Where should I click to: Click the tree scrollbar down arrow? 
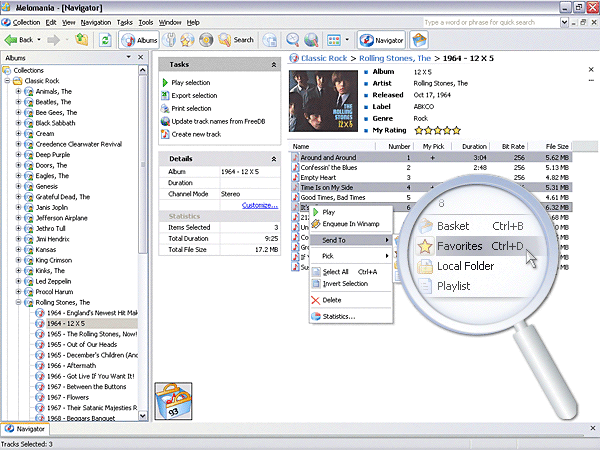pos(142,416)
